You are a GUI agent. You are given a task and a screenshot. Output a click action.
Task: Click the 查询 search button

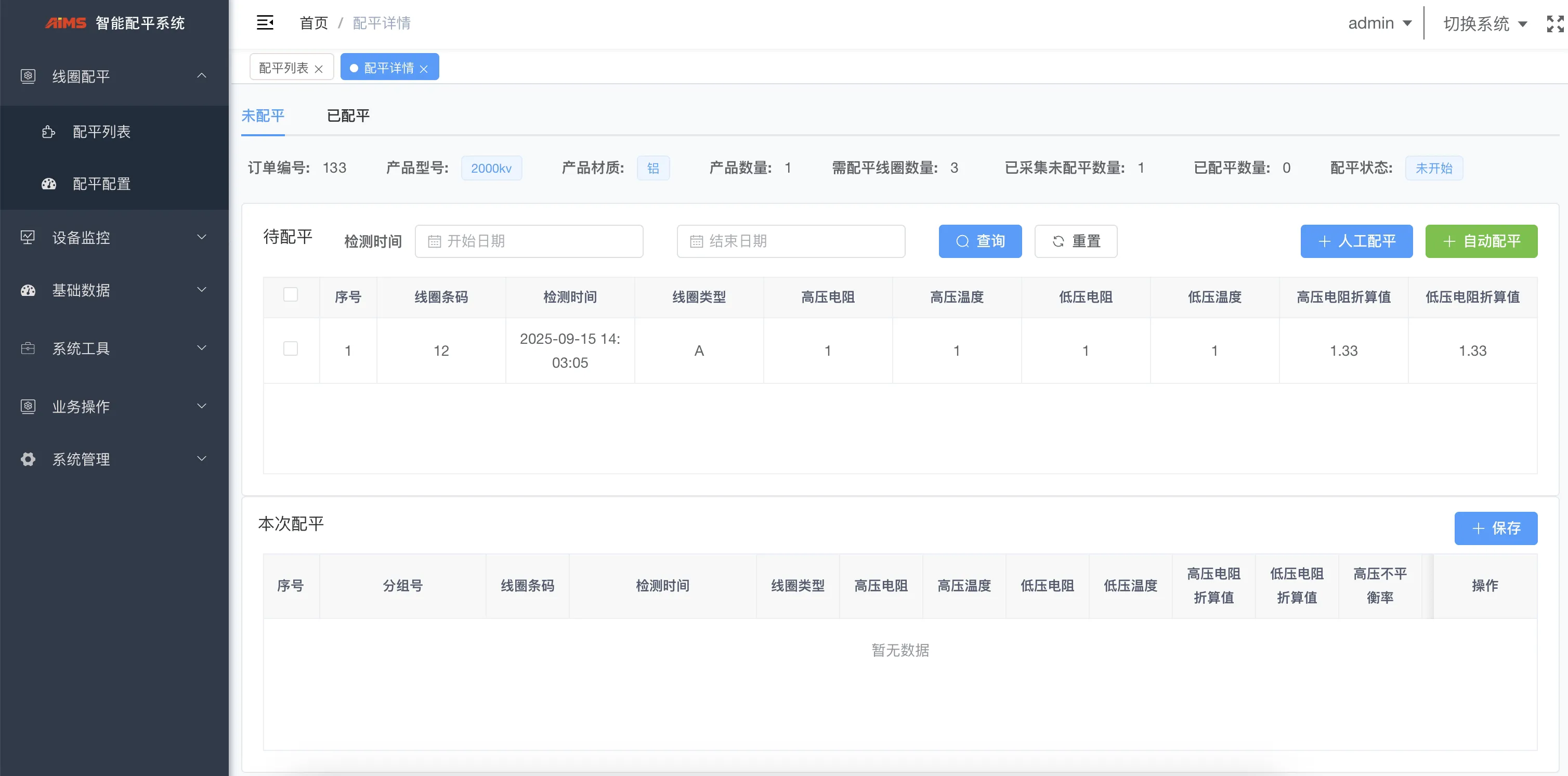[x=980, y=241]
